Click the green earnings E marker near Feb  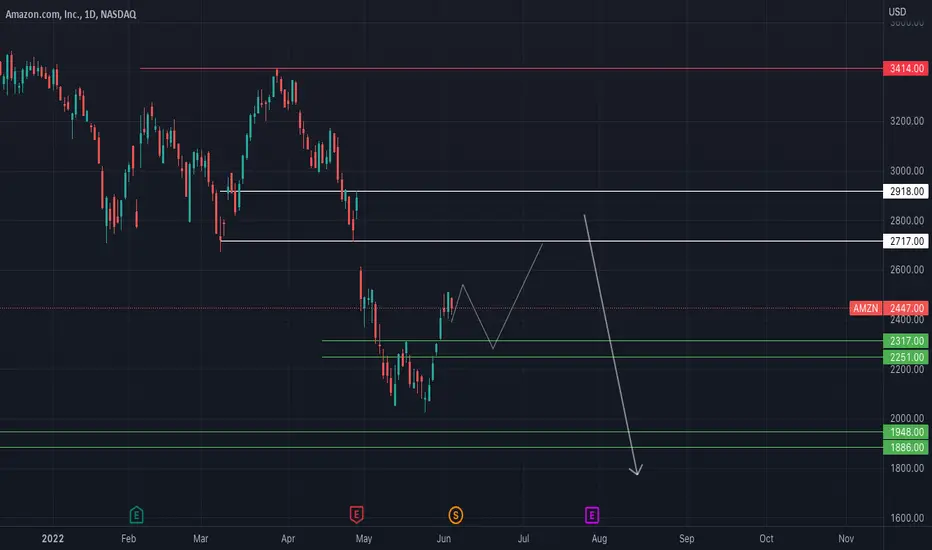pyautogui.click(x=136, y=514)
